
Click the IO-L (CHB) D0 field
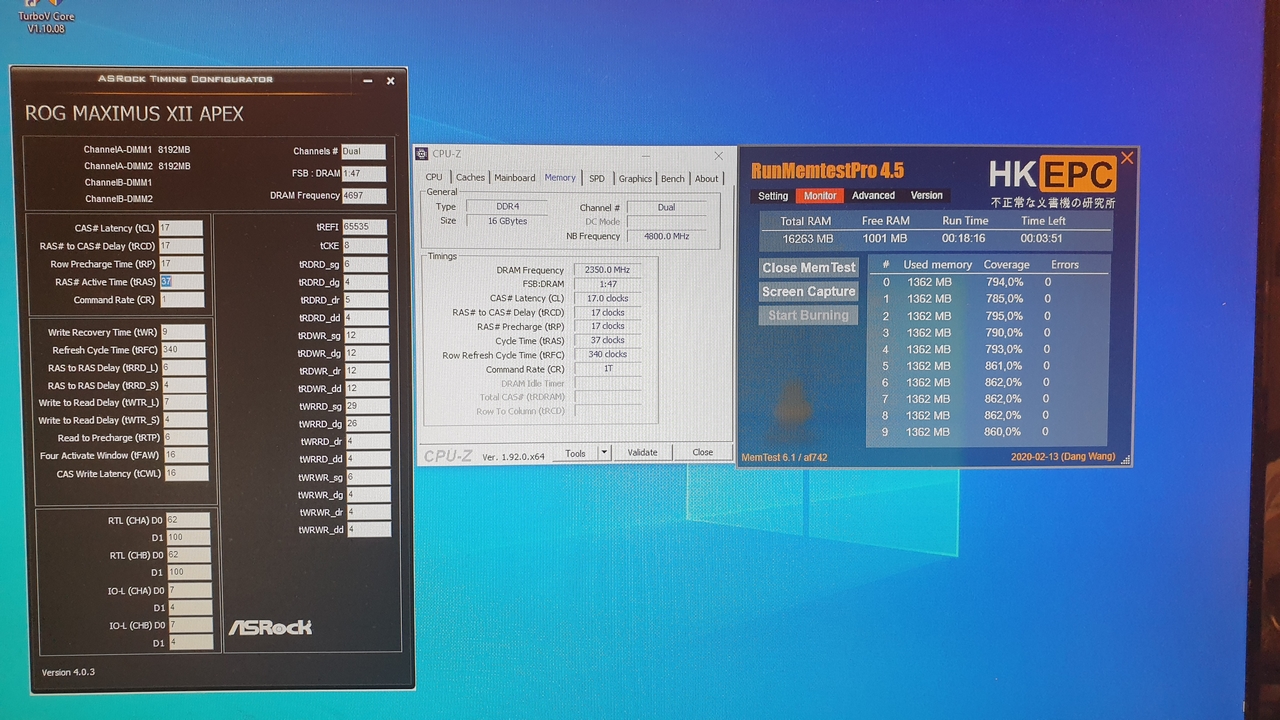[190, 625]
